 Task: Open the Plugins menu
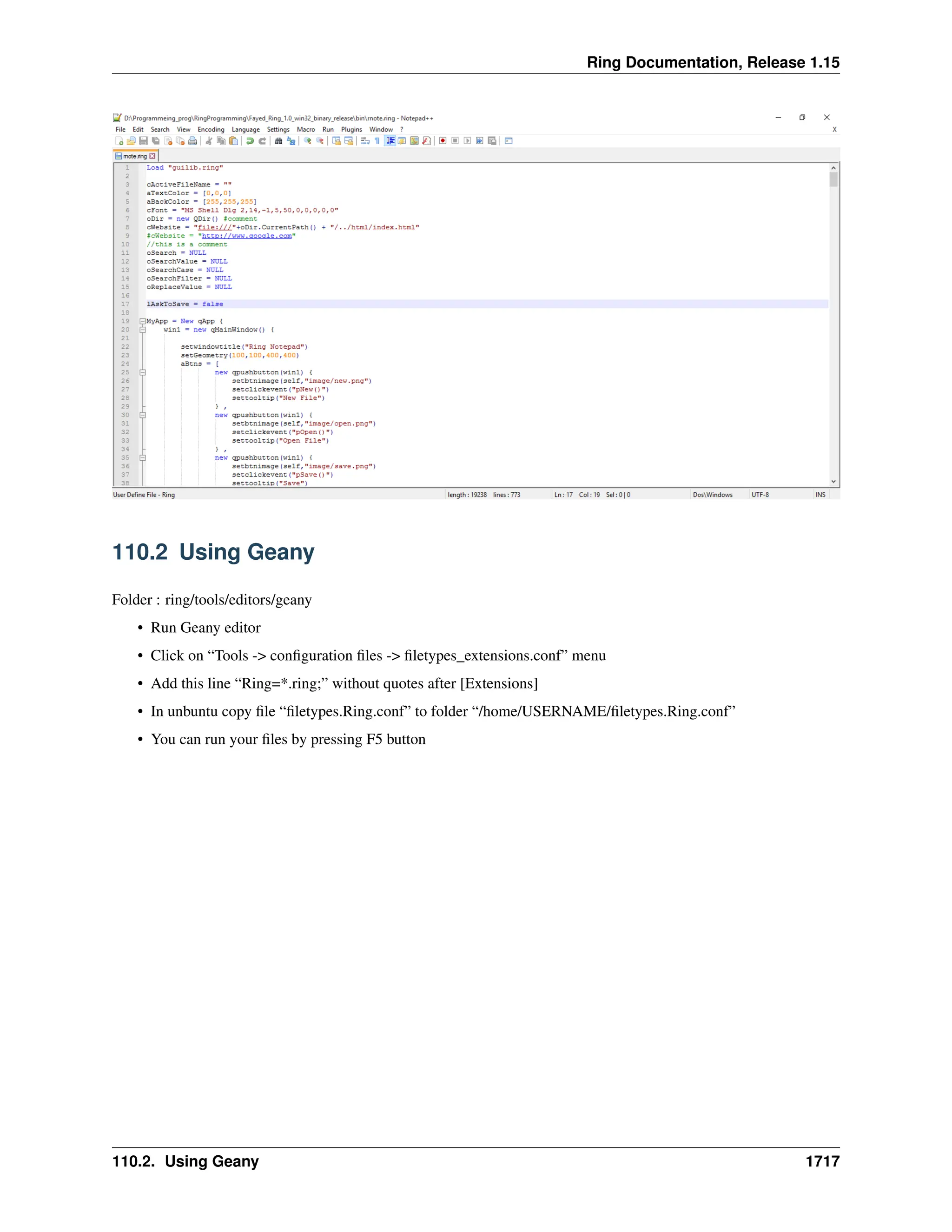tap(351, 130)
